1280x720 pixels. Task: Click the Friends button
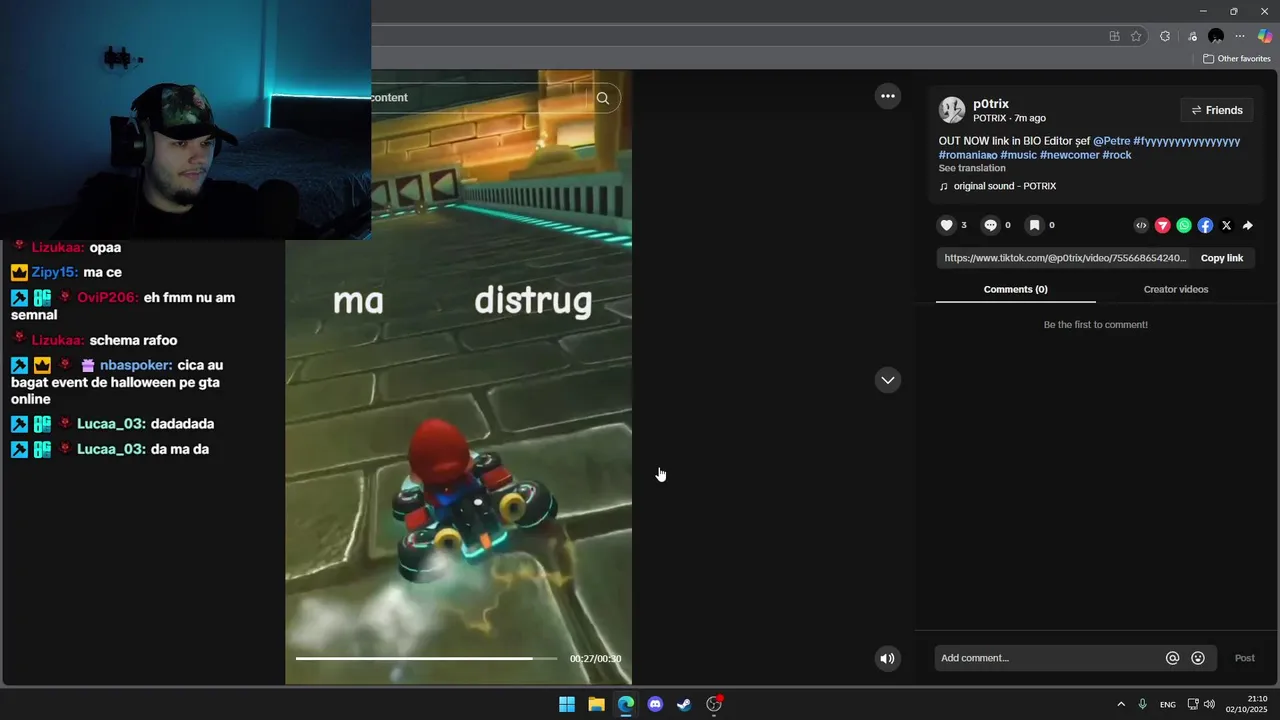pos(1217,110)
